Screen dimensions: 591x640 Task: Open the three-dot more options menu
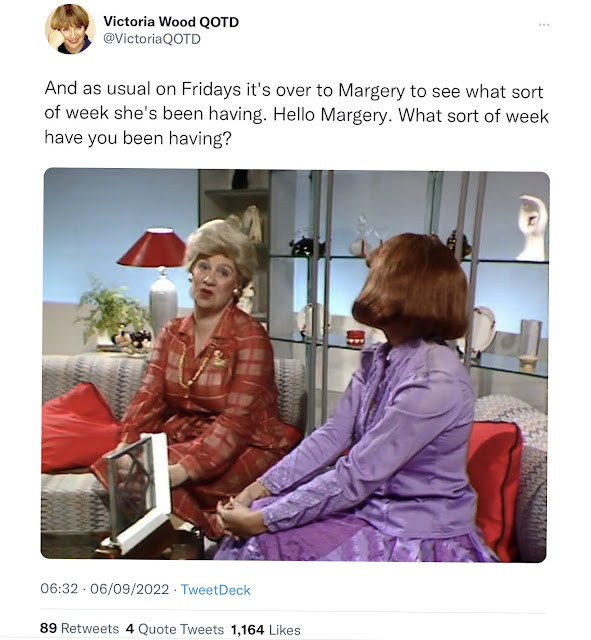[x=544, y=25]
